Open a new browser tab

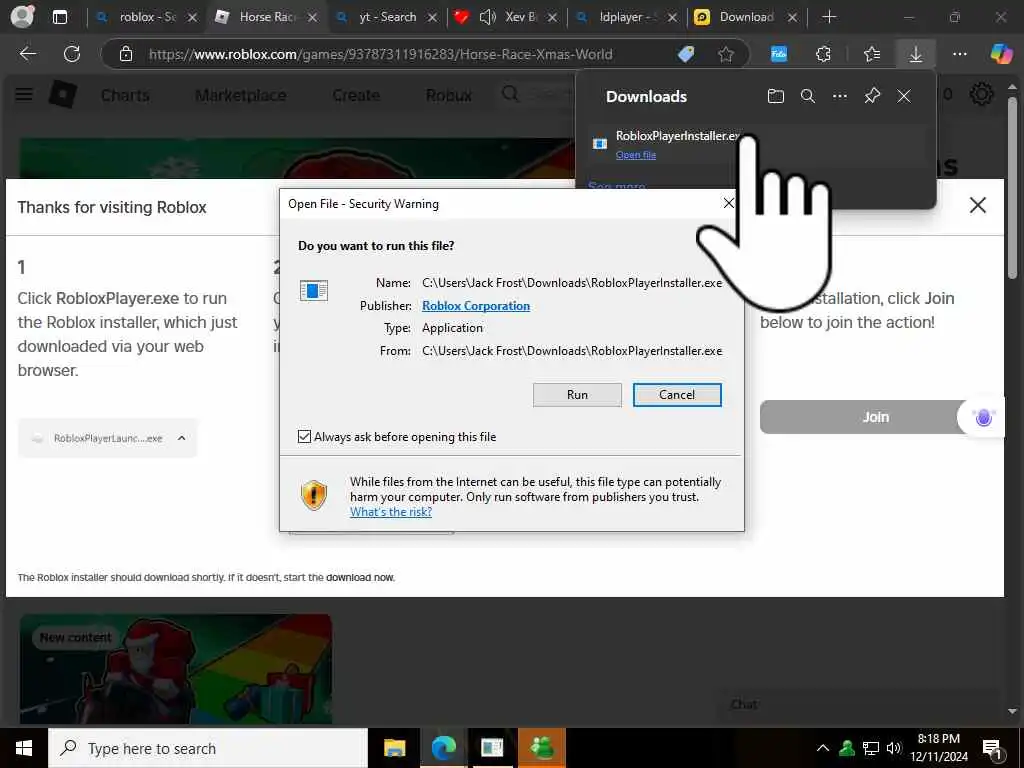pos(829,17)
